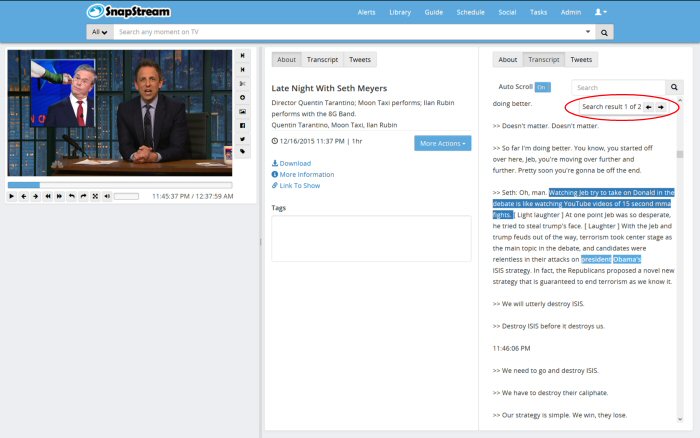Click the SnapStream logo
The image size is (700, 438).
129,12
